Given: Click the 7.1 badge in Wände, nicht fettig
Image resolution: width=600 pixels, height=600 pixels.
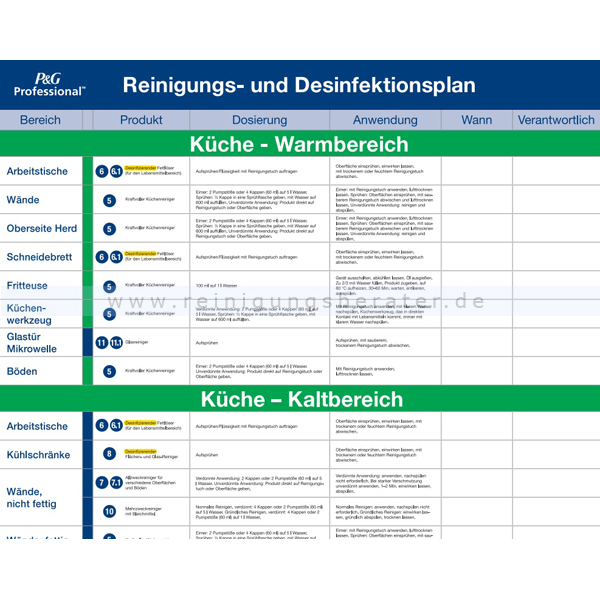Looking at the screenshot, I should [x=116, y=483].
